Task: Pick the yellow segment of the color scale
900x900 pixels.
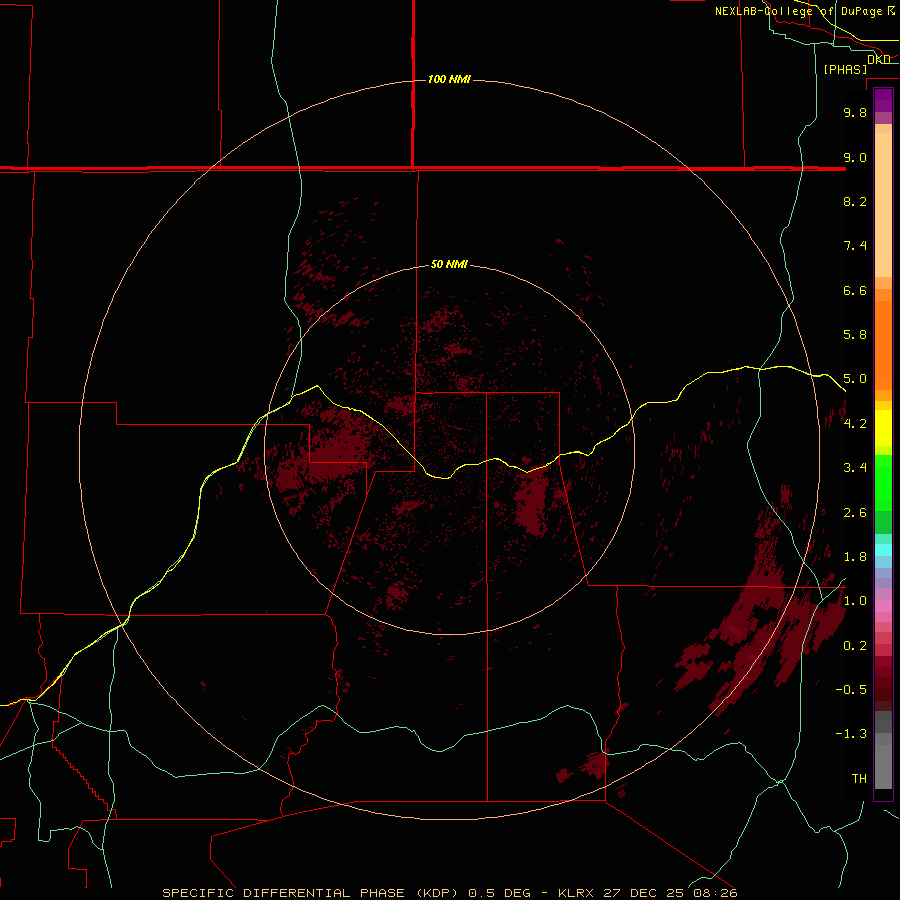Action: click(883, 428)
